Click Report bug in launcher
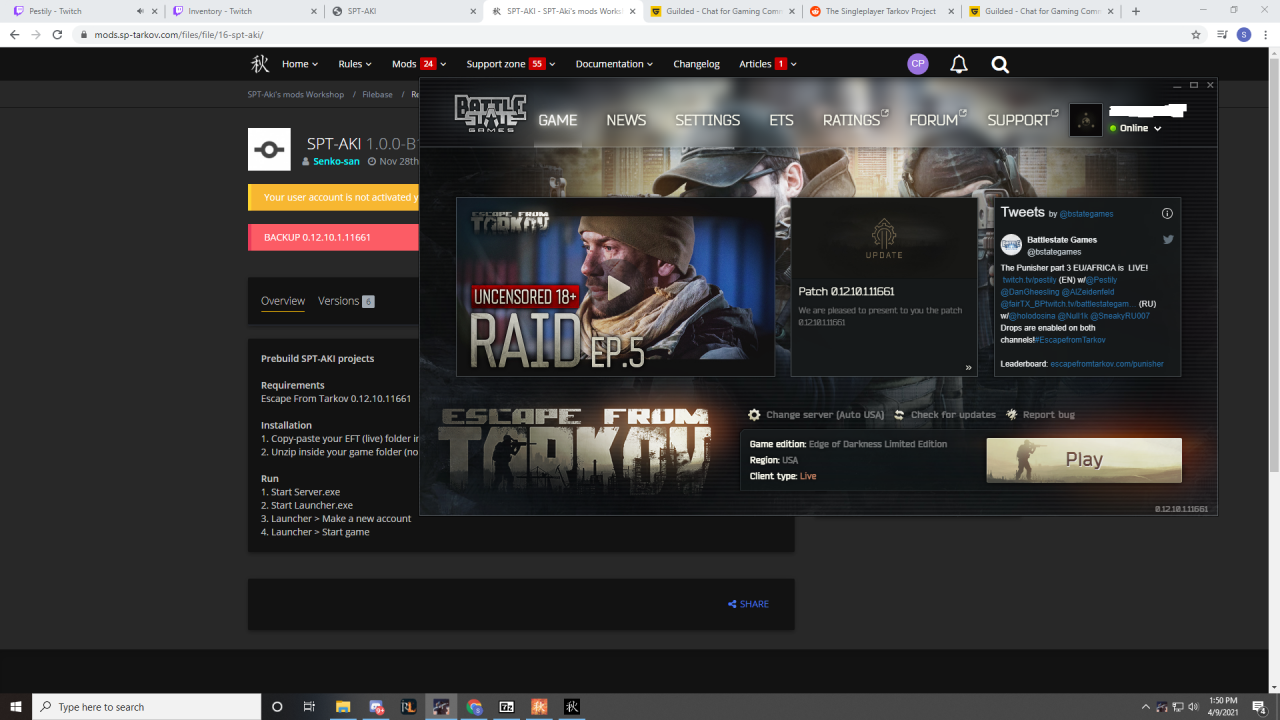 click(1049, 415)
